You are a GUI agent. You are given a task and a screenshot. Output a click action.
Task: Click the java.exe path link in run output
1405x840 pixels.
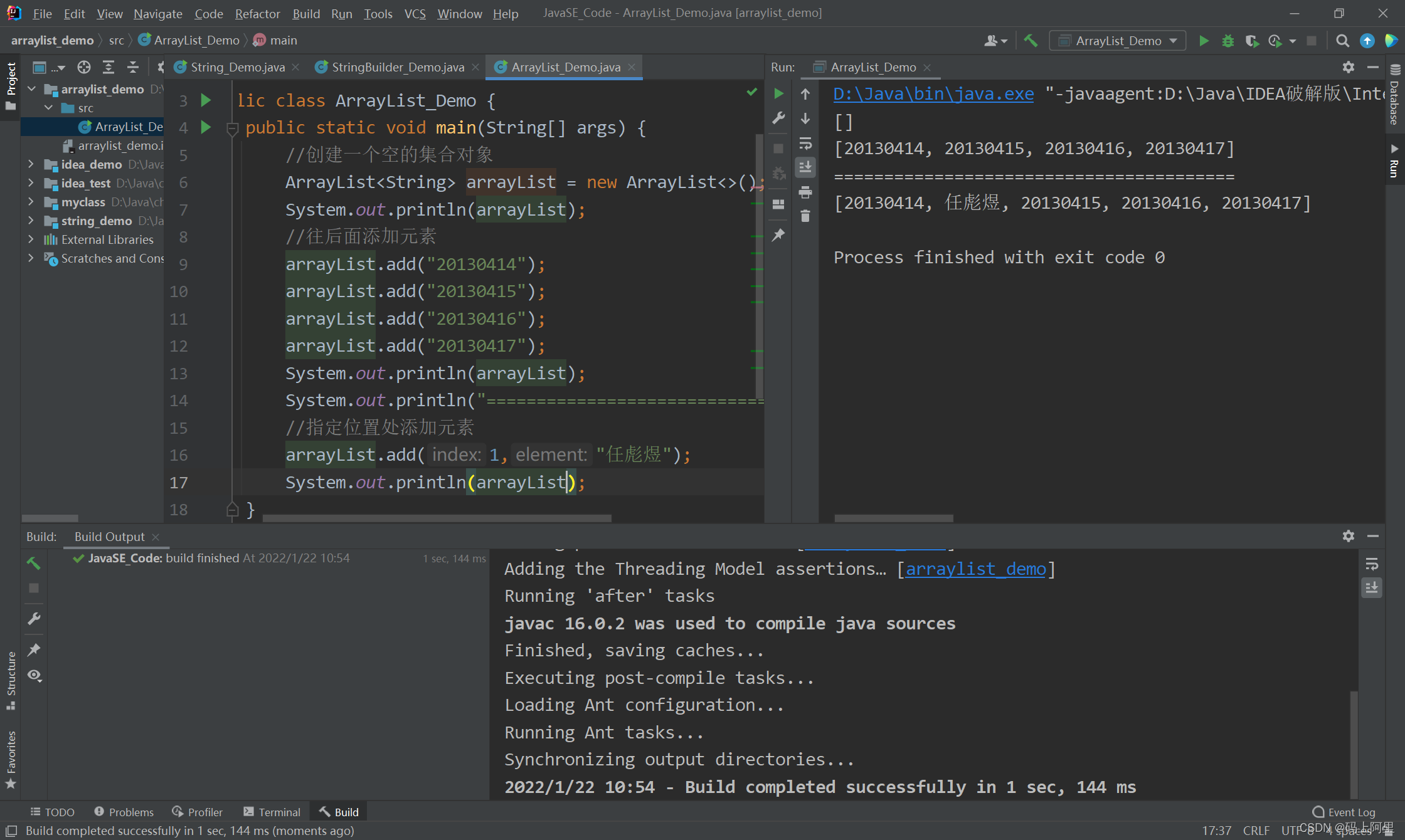(933, 93)
